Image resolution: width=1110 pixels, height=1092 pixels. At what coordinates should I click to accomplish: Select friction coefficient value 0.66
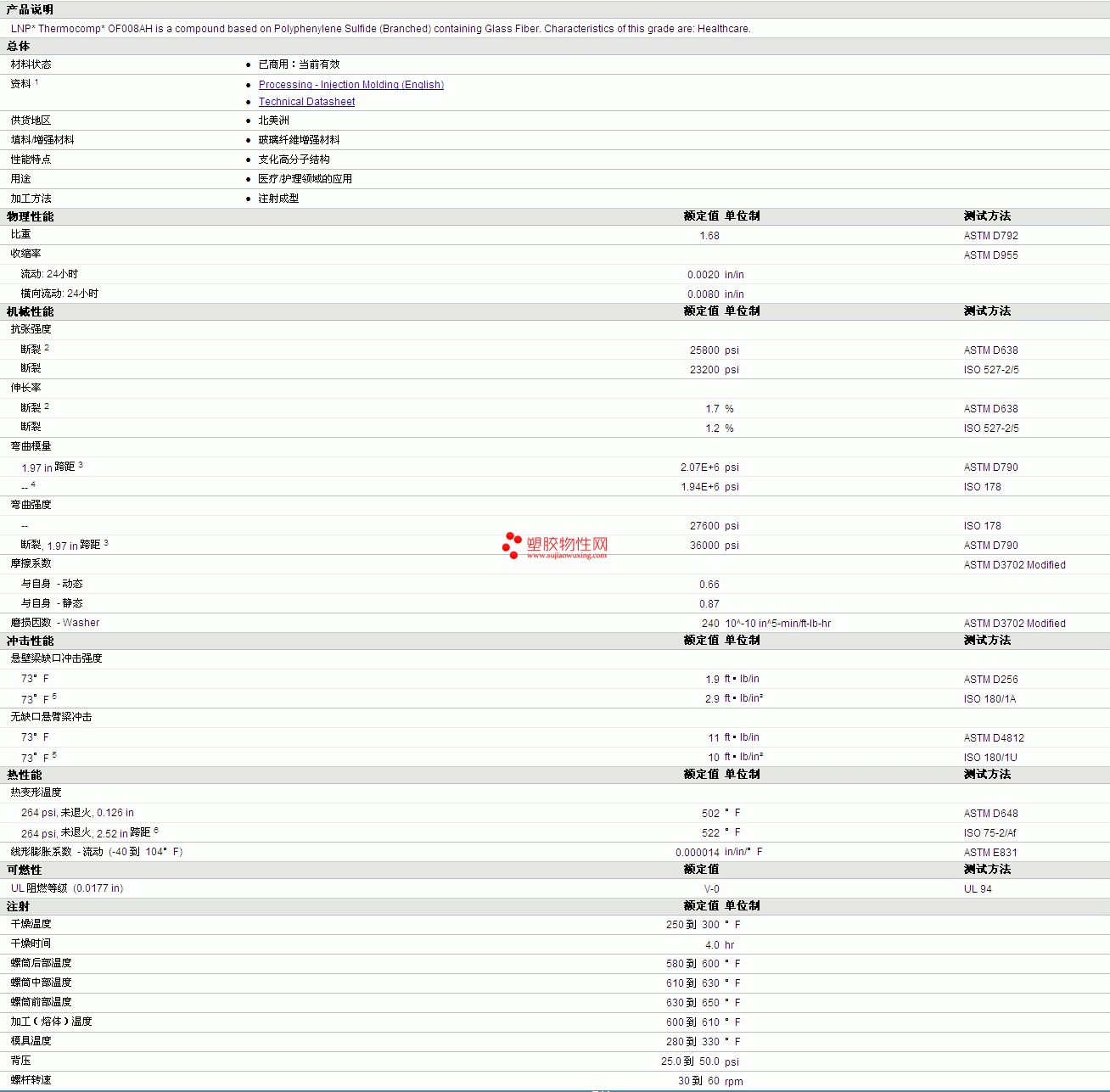709,585
